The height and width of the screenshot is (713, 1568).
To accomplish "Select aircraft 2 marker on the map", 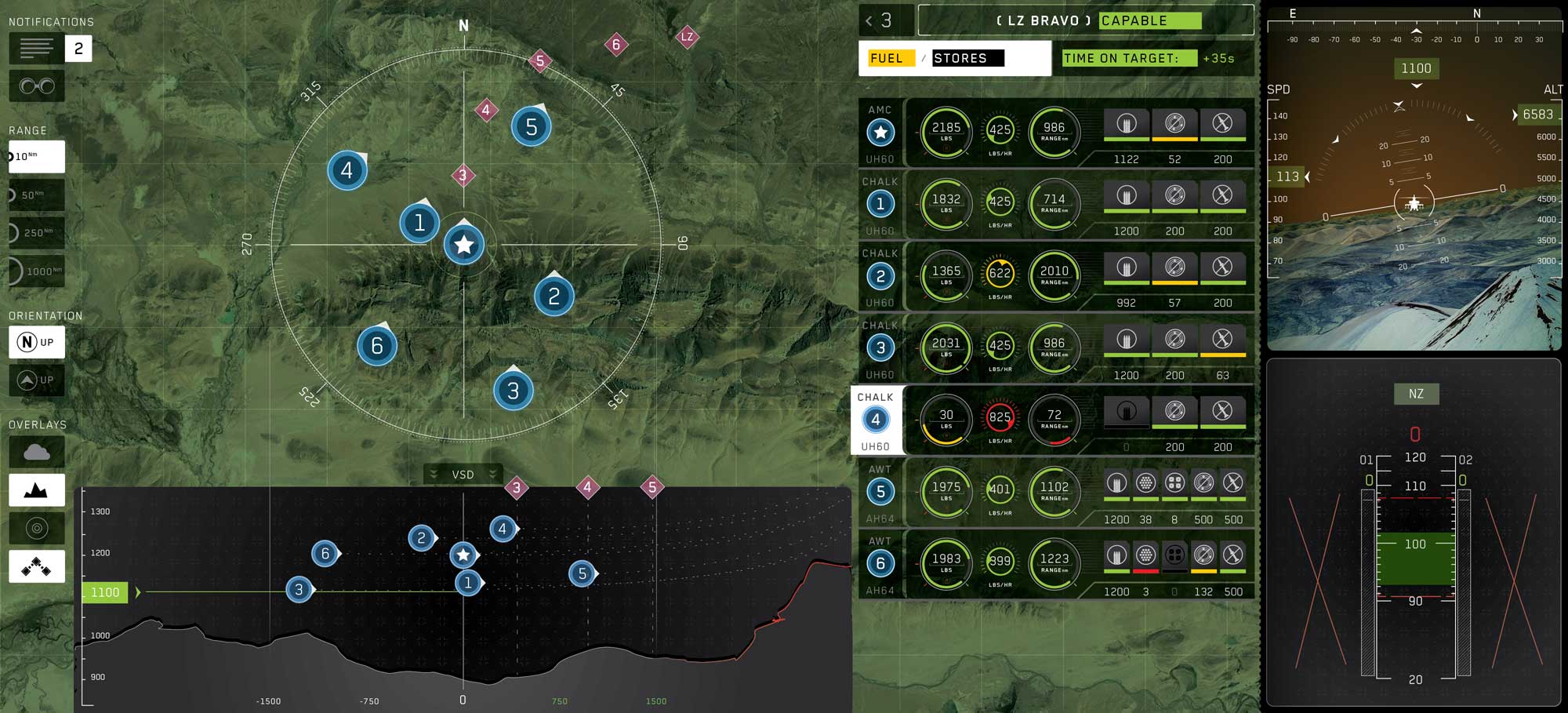I will (x=554, y=296).
